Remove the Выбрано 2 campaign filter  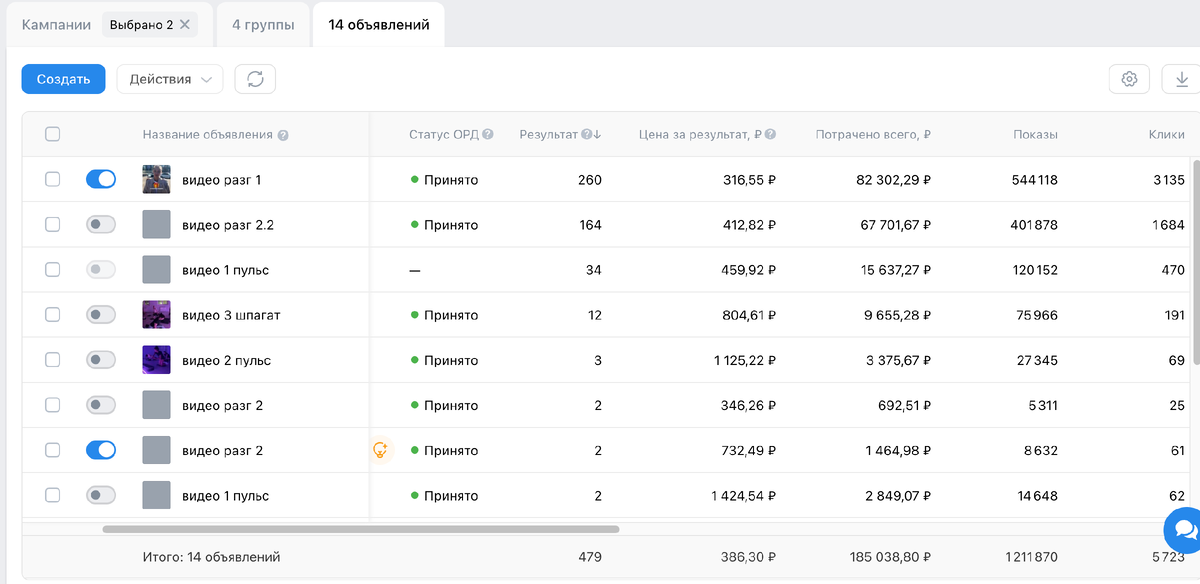point(185,25)
